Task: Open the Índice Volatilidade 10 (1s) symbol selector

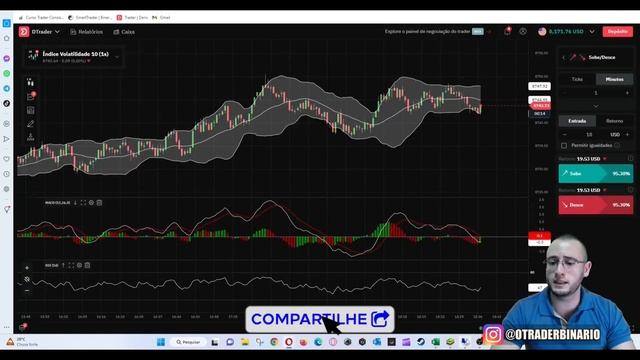Action: pos(73,57)
